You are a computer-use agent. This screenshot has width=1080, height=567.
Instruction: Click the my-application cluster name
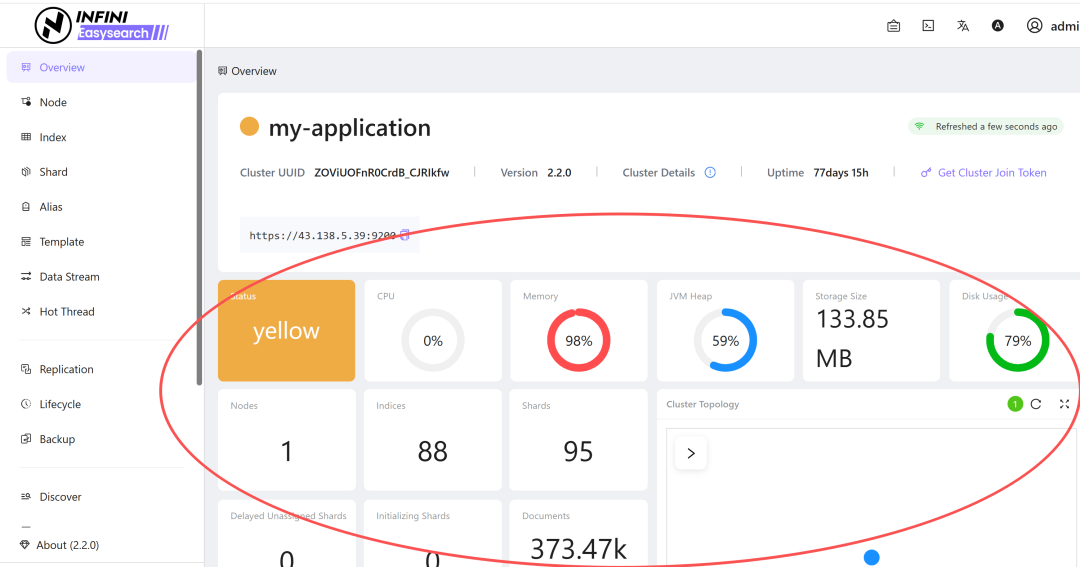pyautogui.click(x=349, y=127)
